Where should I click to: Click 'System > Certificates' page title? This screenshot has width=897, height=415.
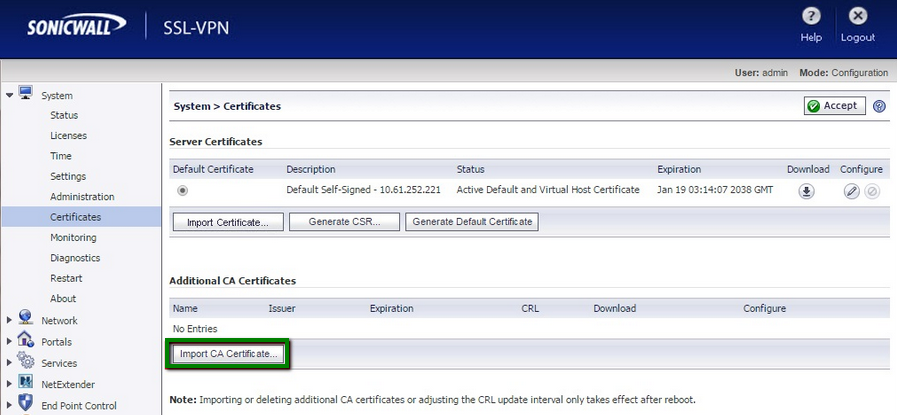pyautogui.click(x=227, y=106)
